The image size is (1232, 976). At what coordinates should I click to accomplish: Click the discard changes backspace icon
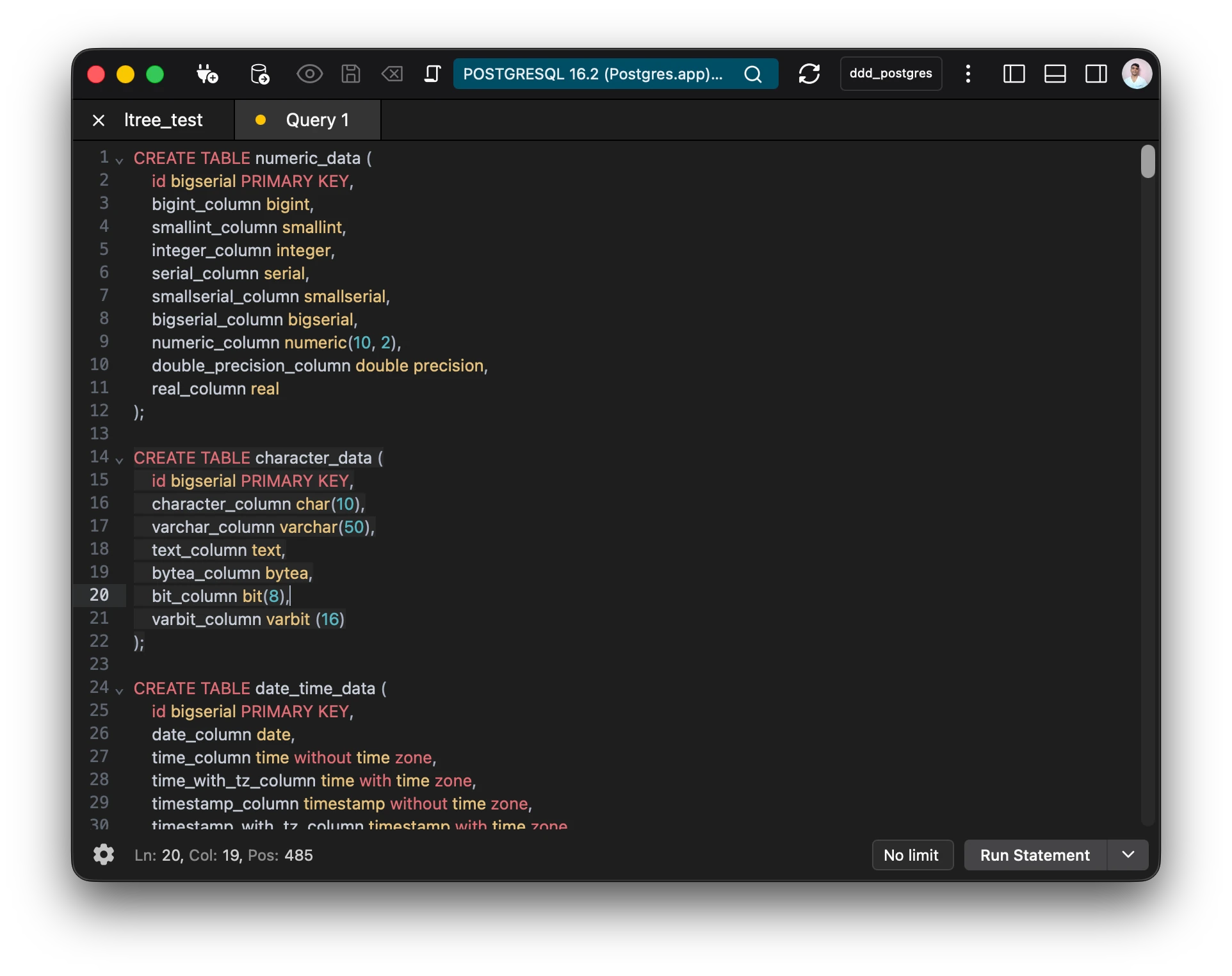[392, 74]
